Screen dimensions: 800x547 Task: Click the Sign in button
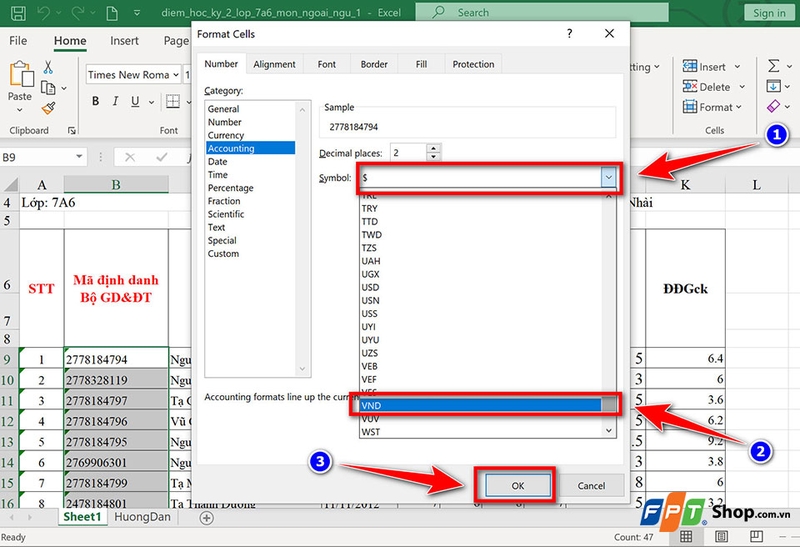click(x=769, y=13)
